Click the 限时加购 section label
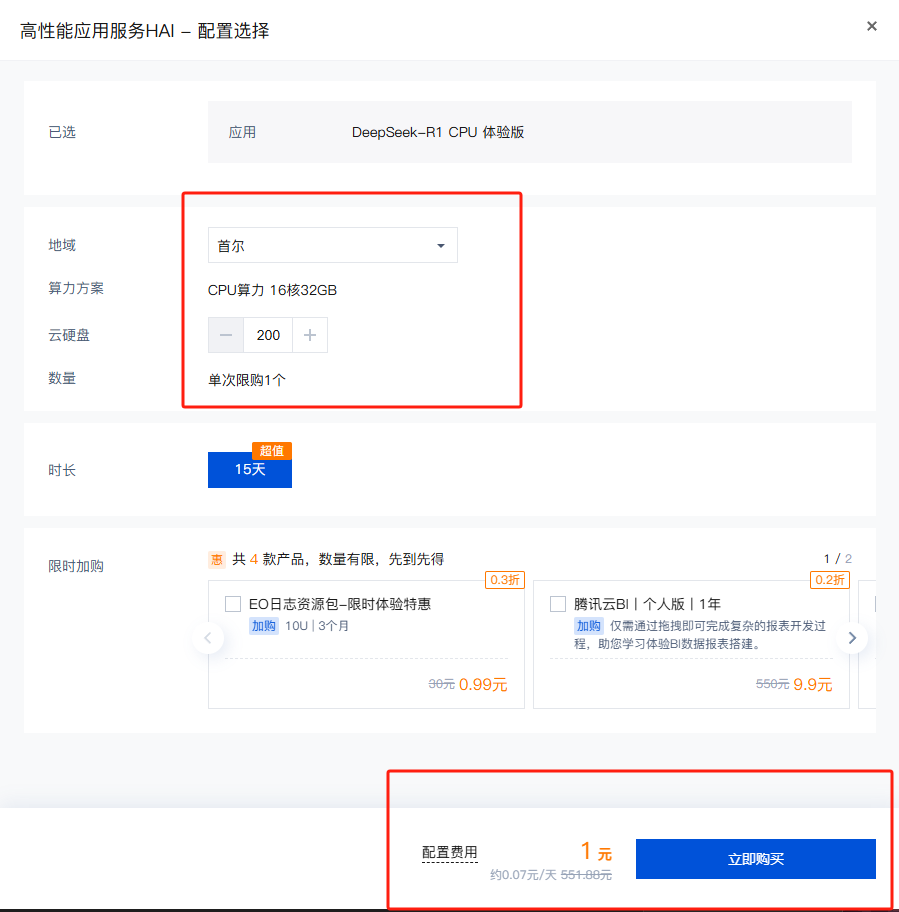This screenshot has width=899, height=912. (x=76, y=566)
